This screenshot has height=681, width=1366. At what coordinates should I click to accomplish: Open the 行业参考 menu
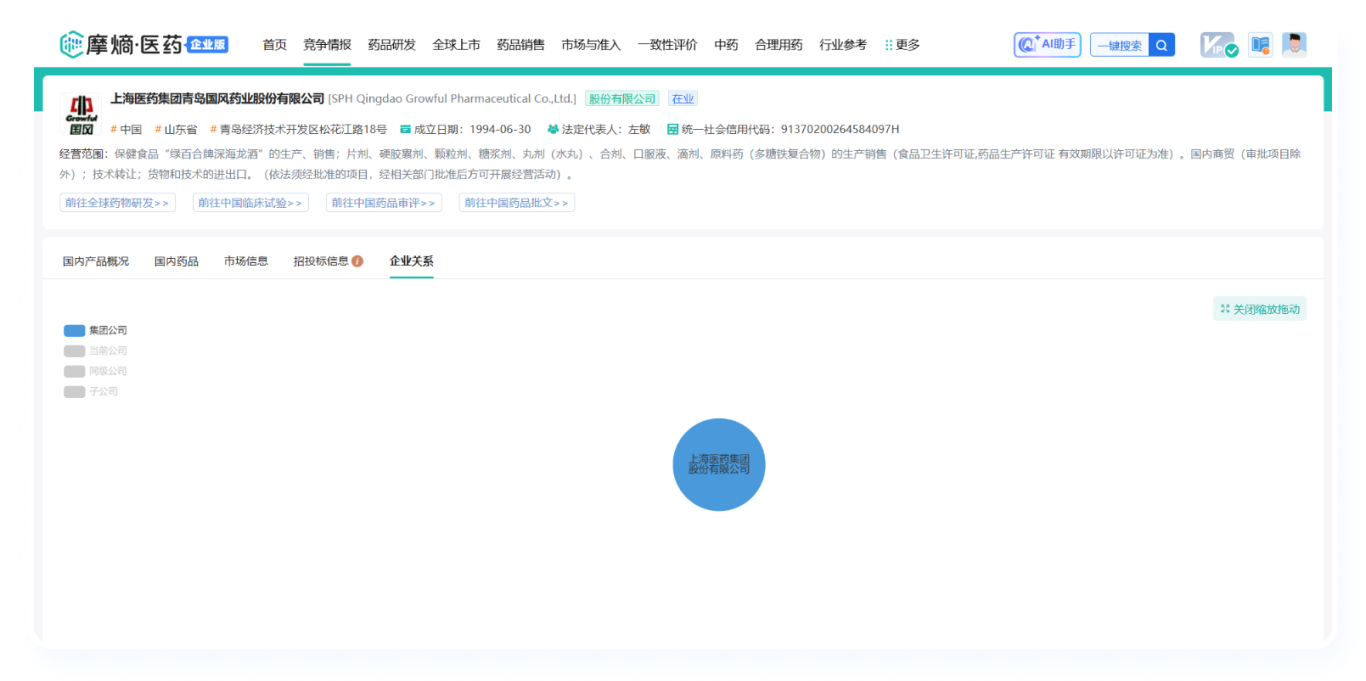click(843, 45)
